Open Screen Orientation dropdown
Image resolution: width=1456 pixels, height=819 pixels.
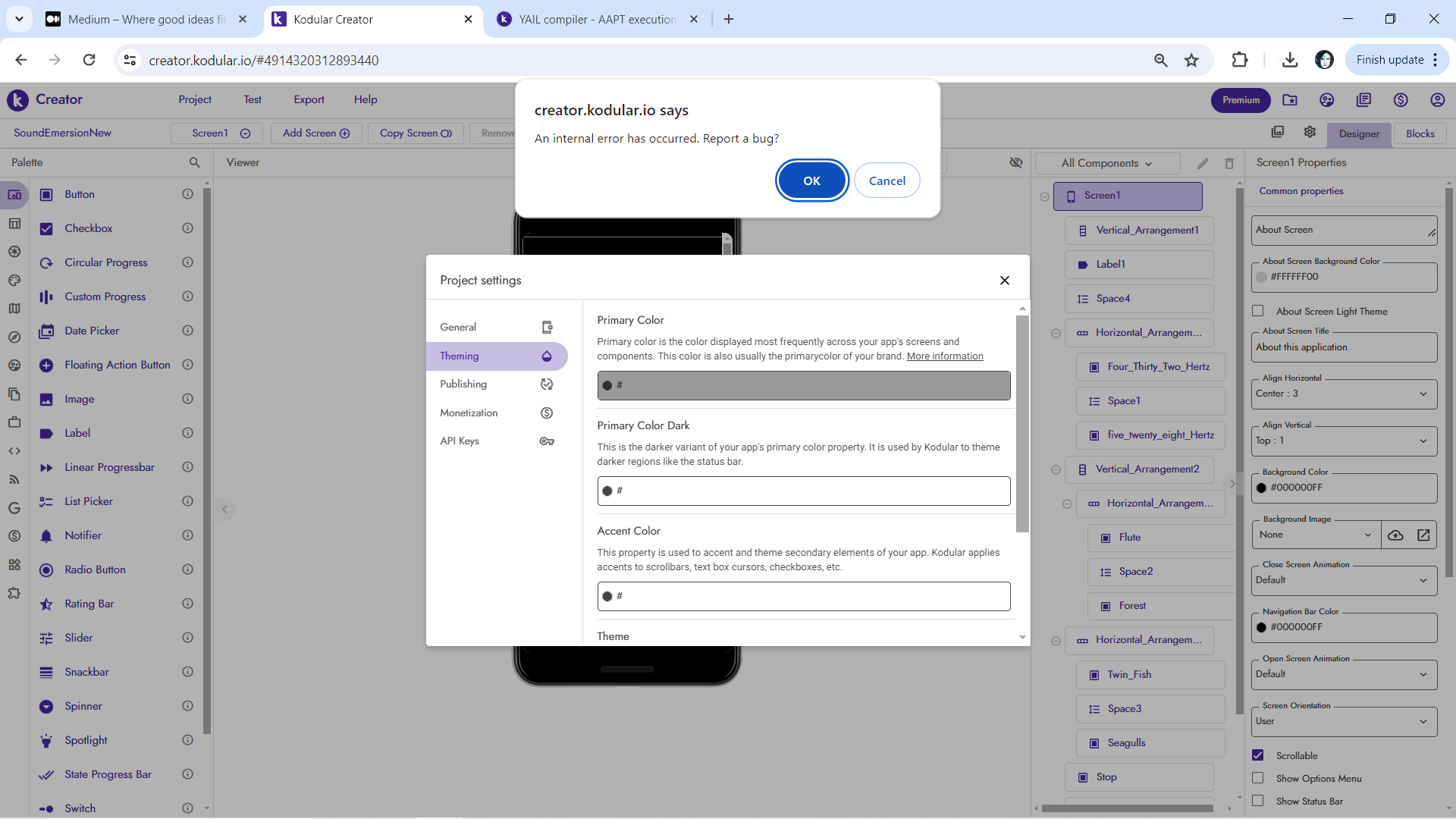pyautogui.click(x=1344, y=721)
